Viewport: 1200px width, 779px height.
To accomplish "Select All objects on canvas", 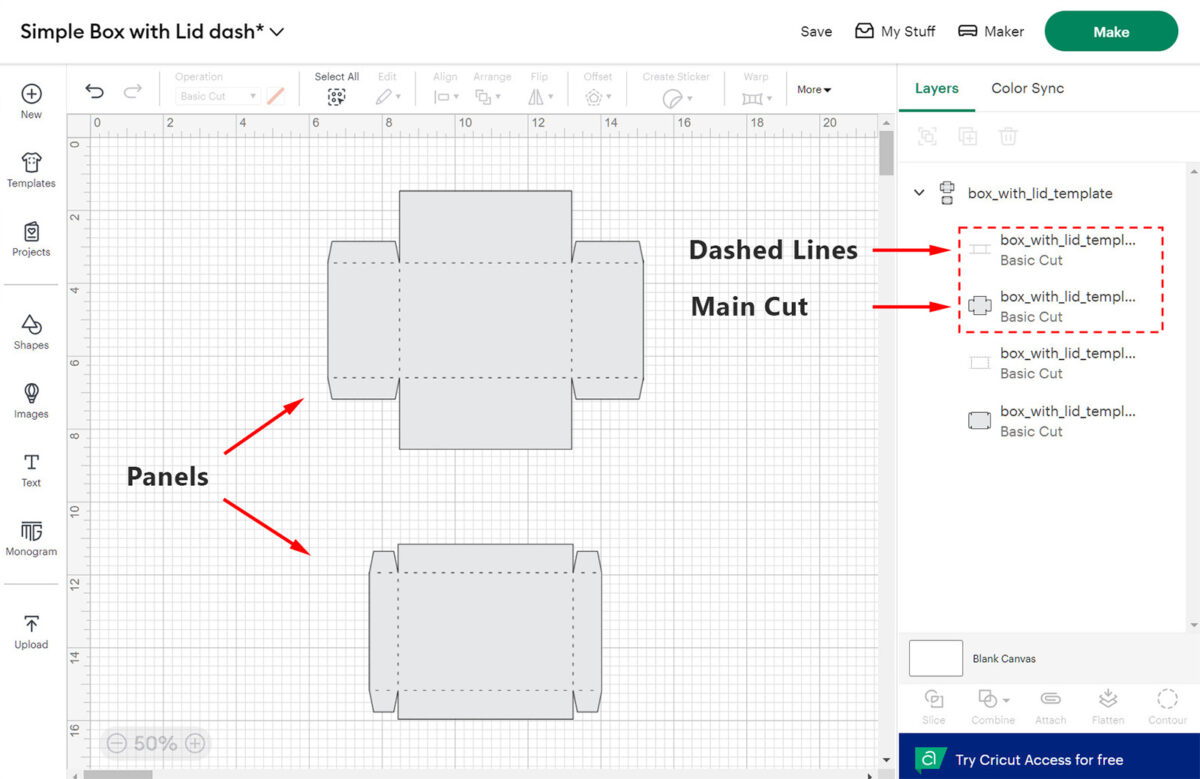I will 336,95.
